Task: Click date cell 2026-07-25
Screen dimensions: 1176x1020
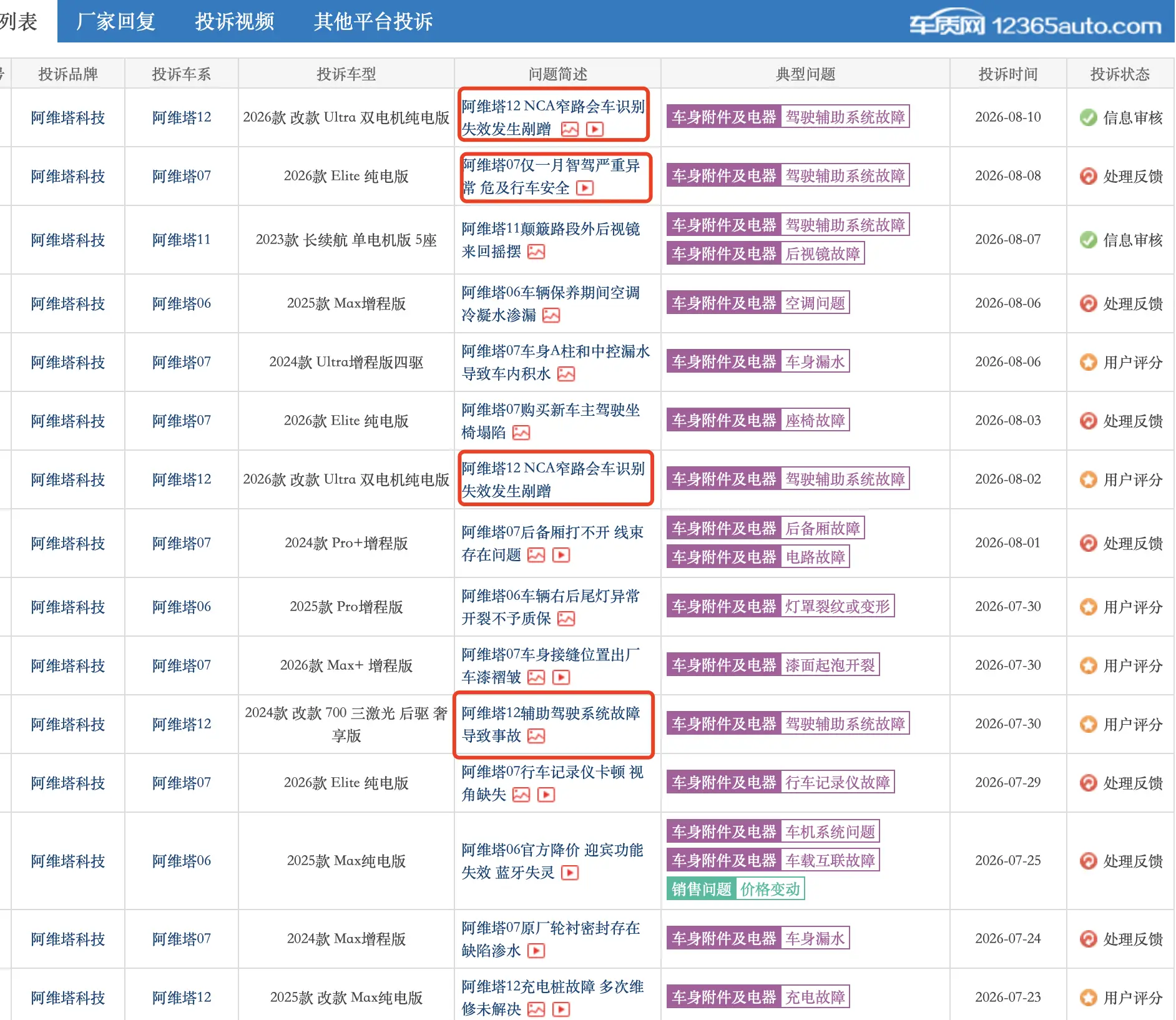Action: 1008,860
